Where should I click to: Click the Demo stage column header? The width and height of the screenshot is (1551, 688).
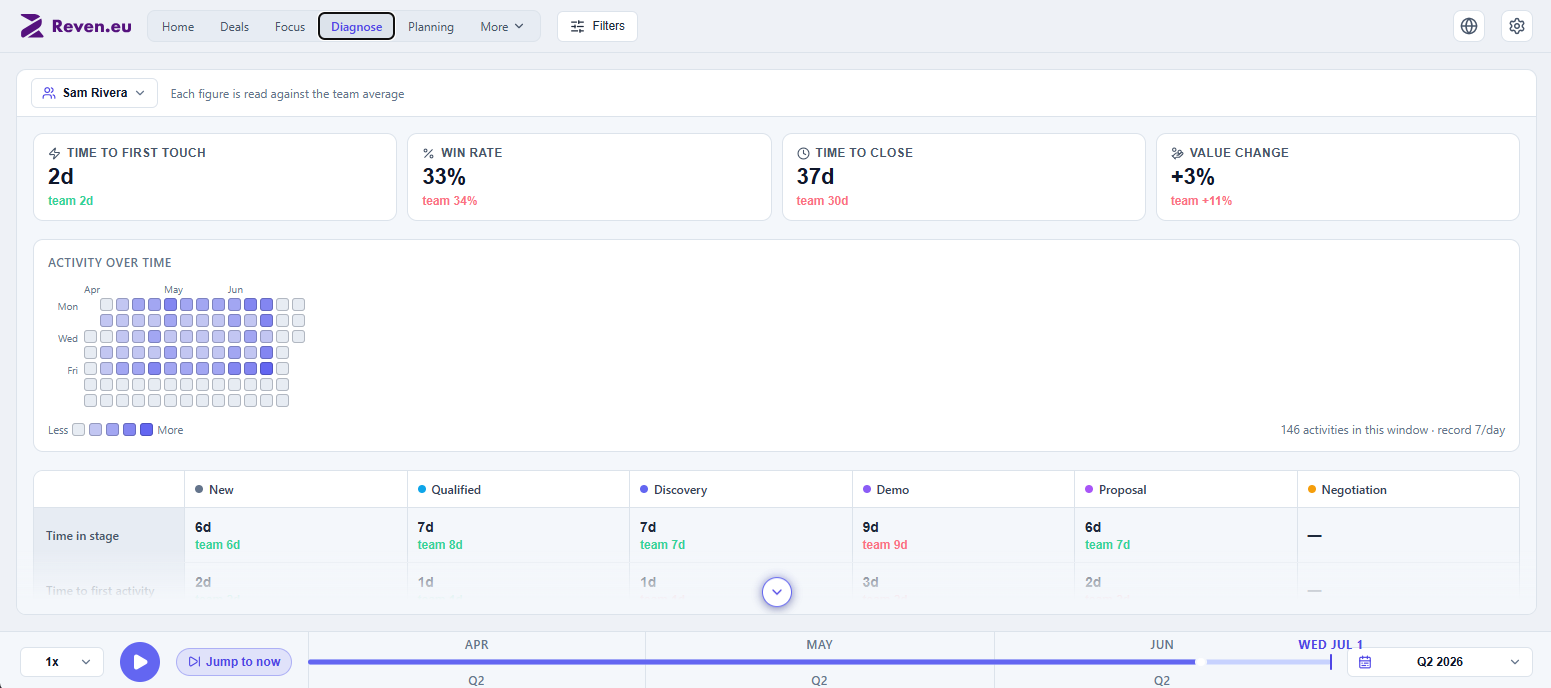tap(963, 490)
